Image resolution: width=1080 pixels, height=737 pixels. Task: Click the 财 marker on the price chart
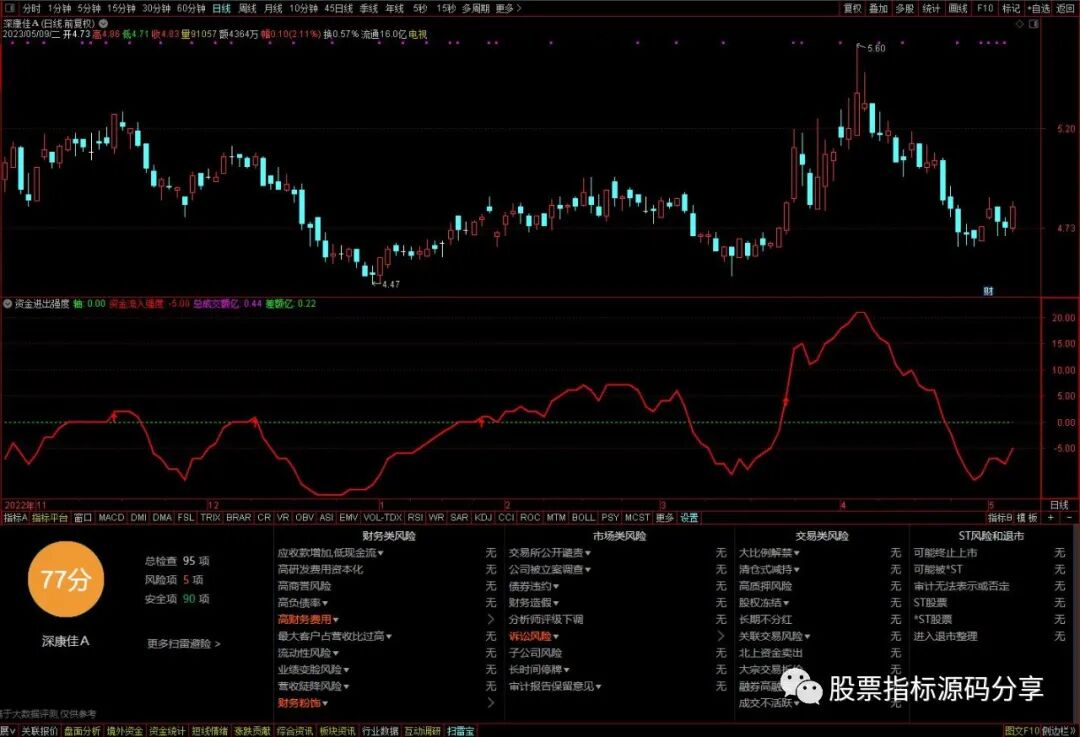click(x=988, y=291)
